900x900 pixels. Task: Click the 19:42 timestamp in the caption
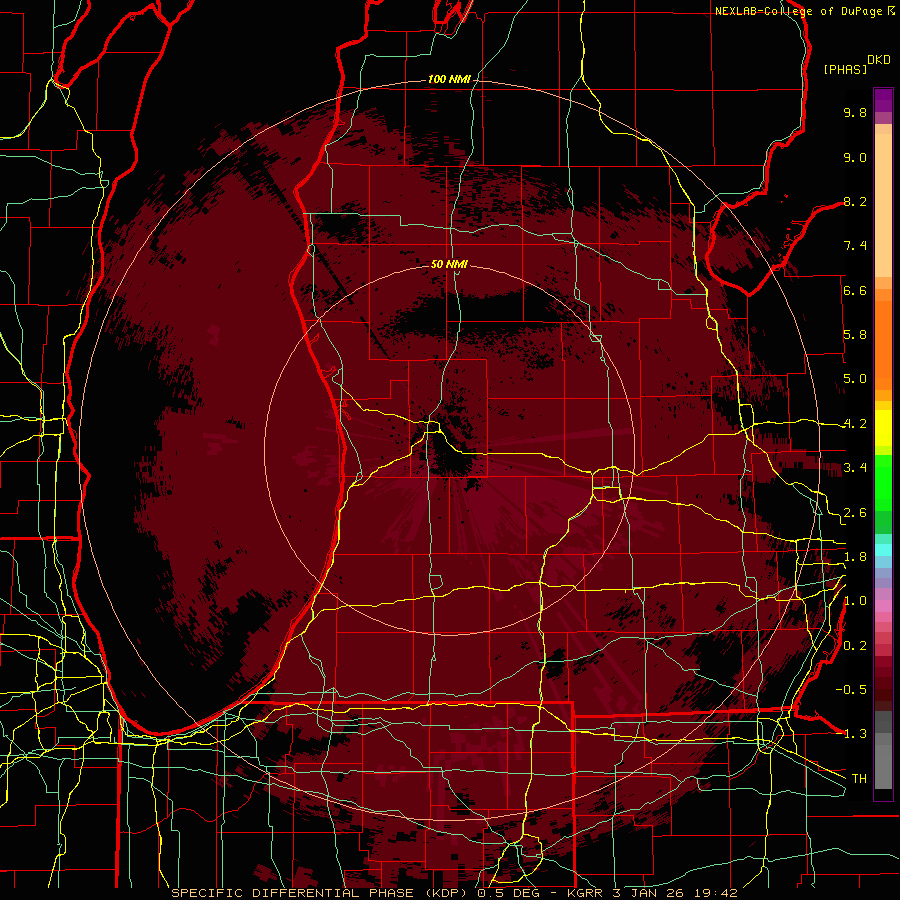[714, 893]
